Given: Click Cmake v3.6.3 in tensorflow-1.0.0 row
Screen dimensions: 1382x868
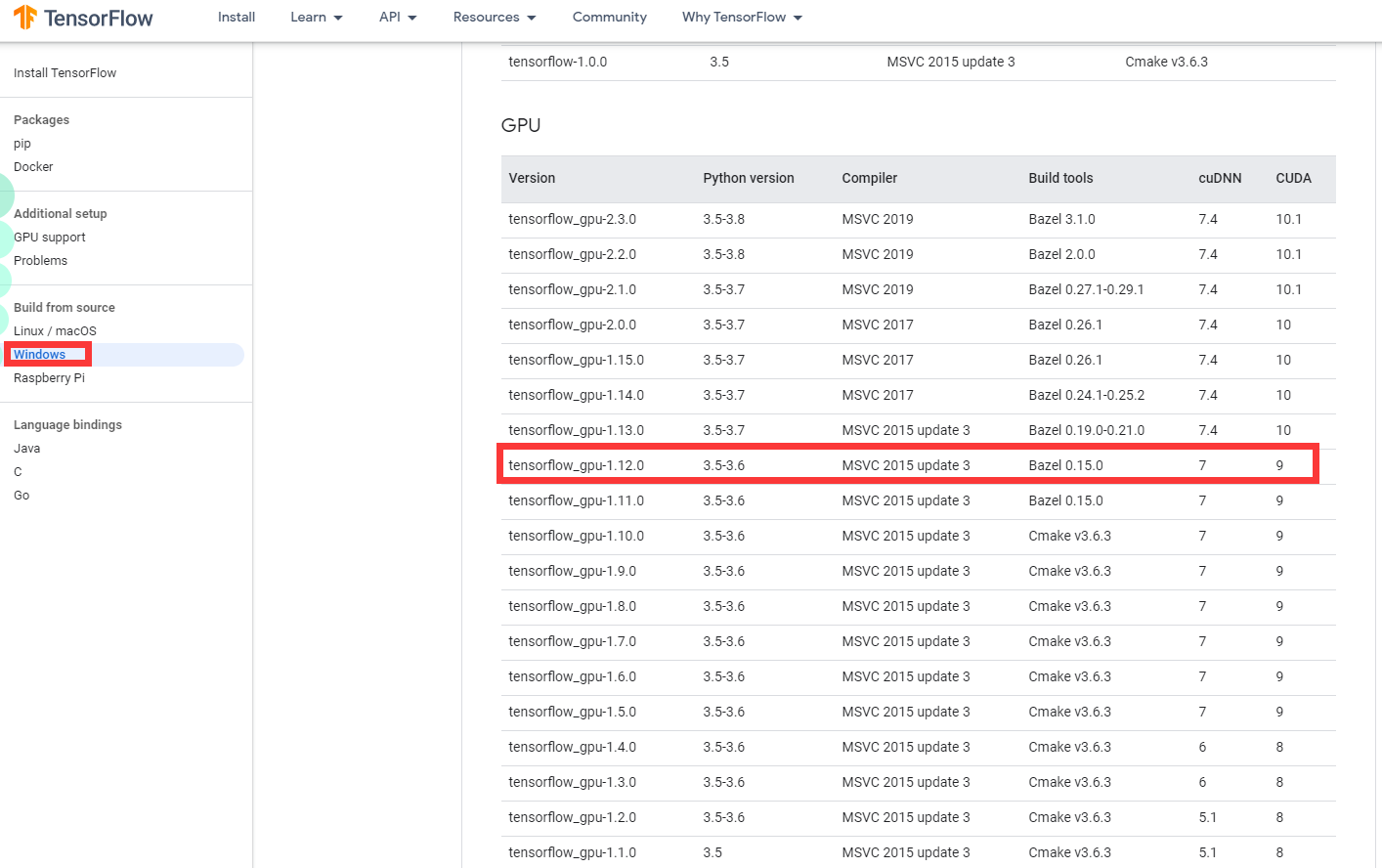Looking at the screenshot, I should tap(1166, 62).
